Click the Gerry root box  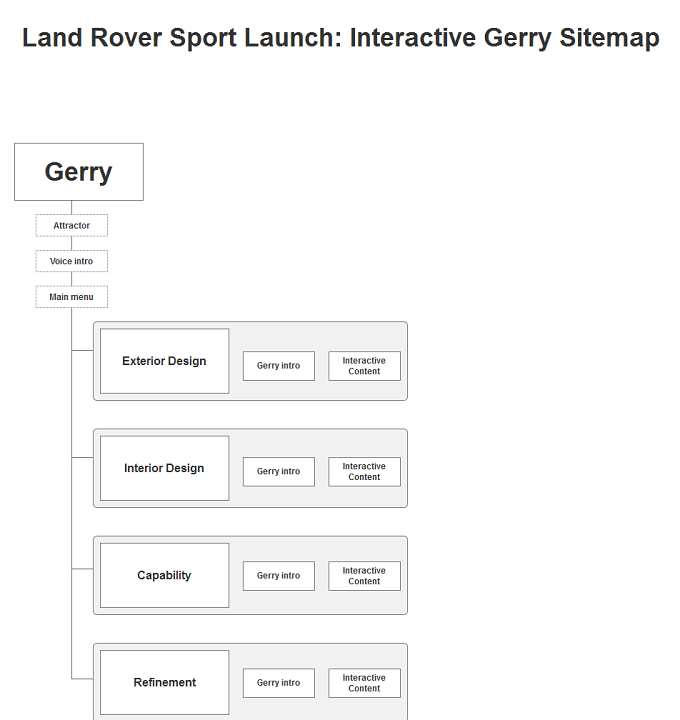click(79, 172)
